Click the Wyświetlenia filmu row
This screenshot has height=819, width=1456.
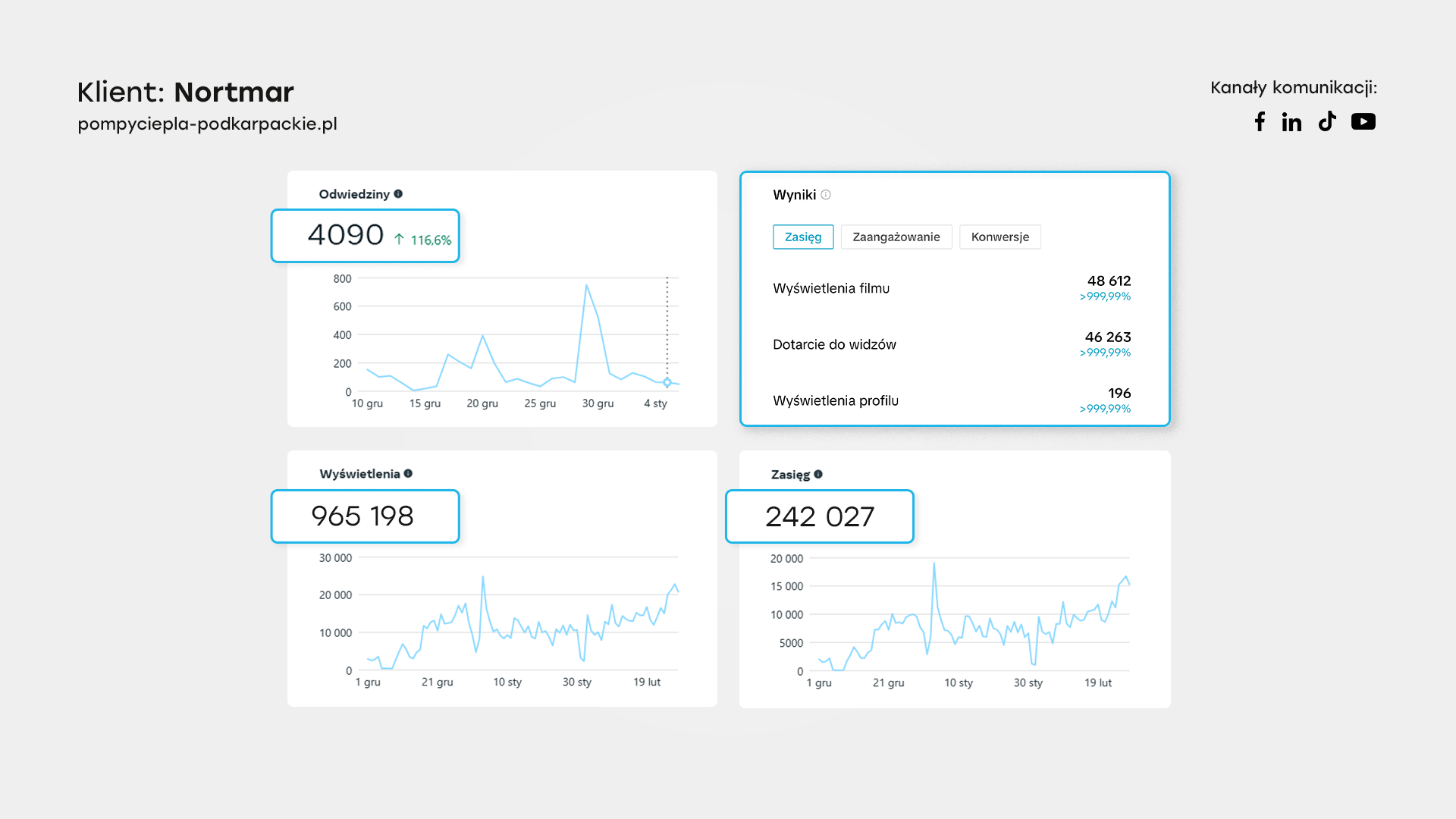tap(952, 288)
